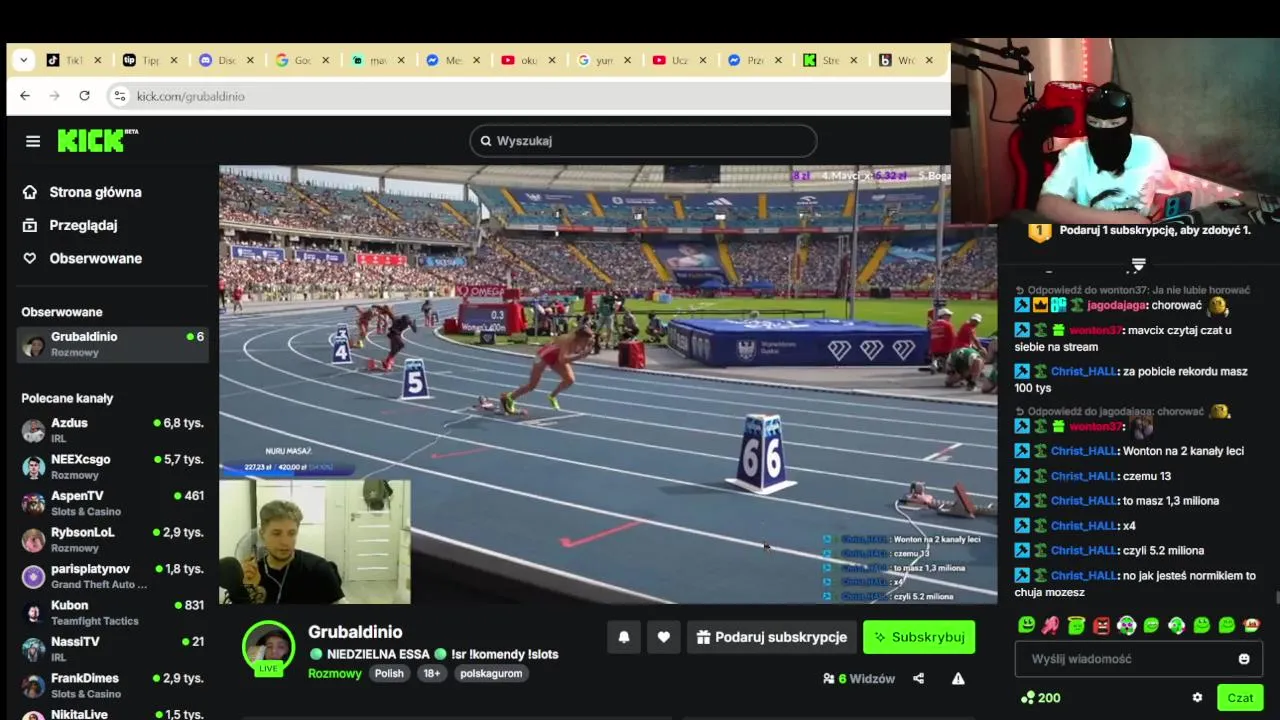Image resolution: width=1280 pixels, height=720 pixels.
Task: Click the Wyszukaj search field
Action: [643, 141]
